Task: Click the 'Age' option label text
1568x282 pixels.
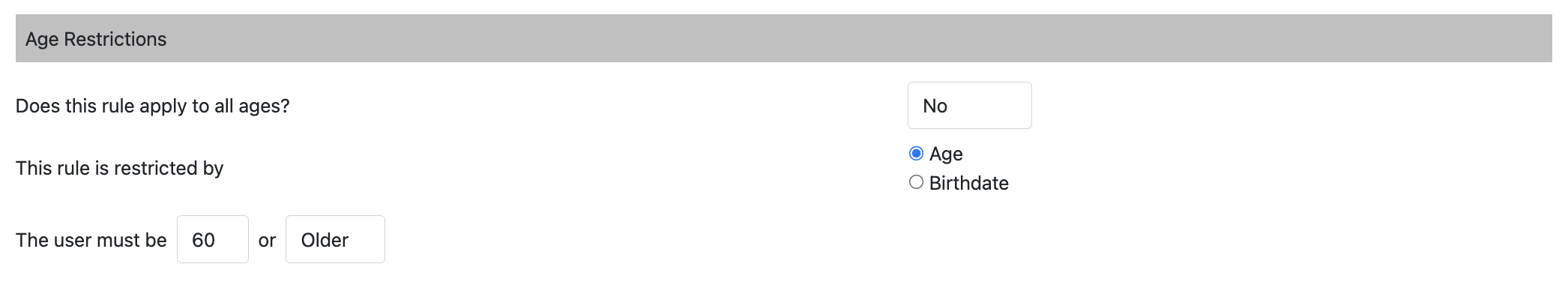Action: [946, 154]
